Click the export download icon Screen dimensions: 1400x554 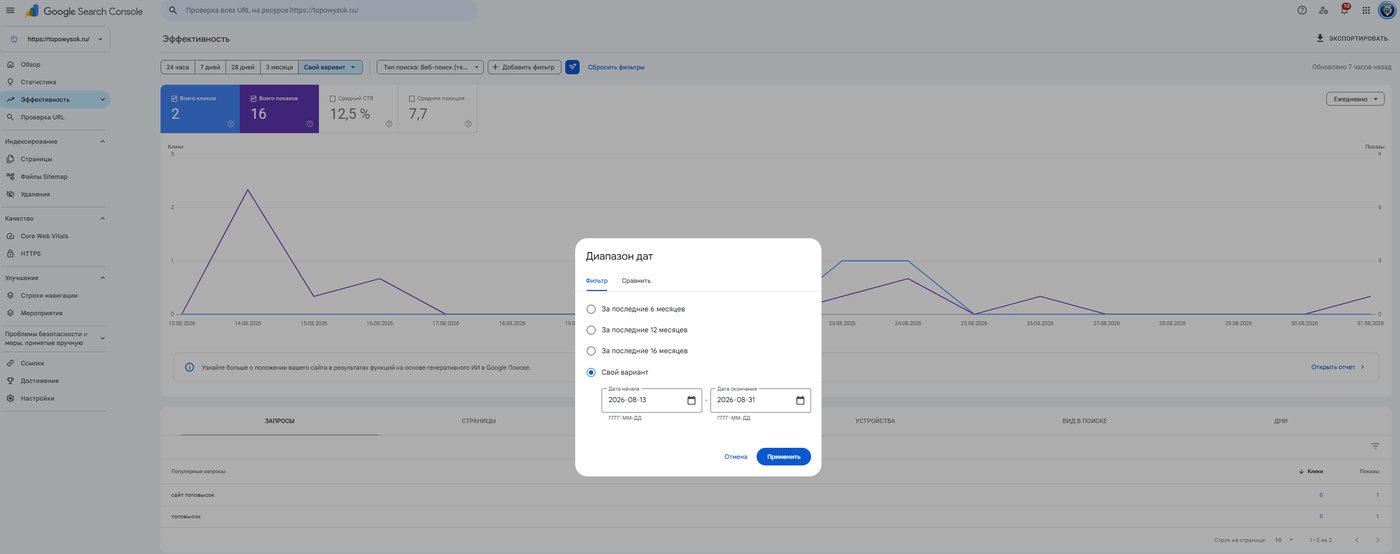click(1320, 38)
